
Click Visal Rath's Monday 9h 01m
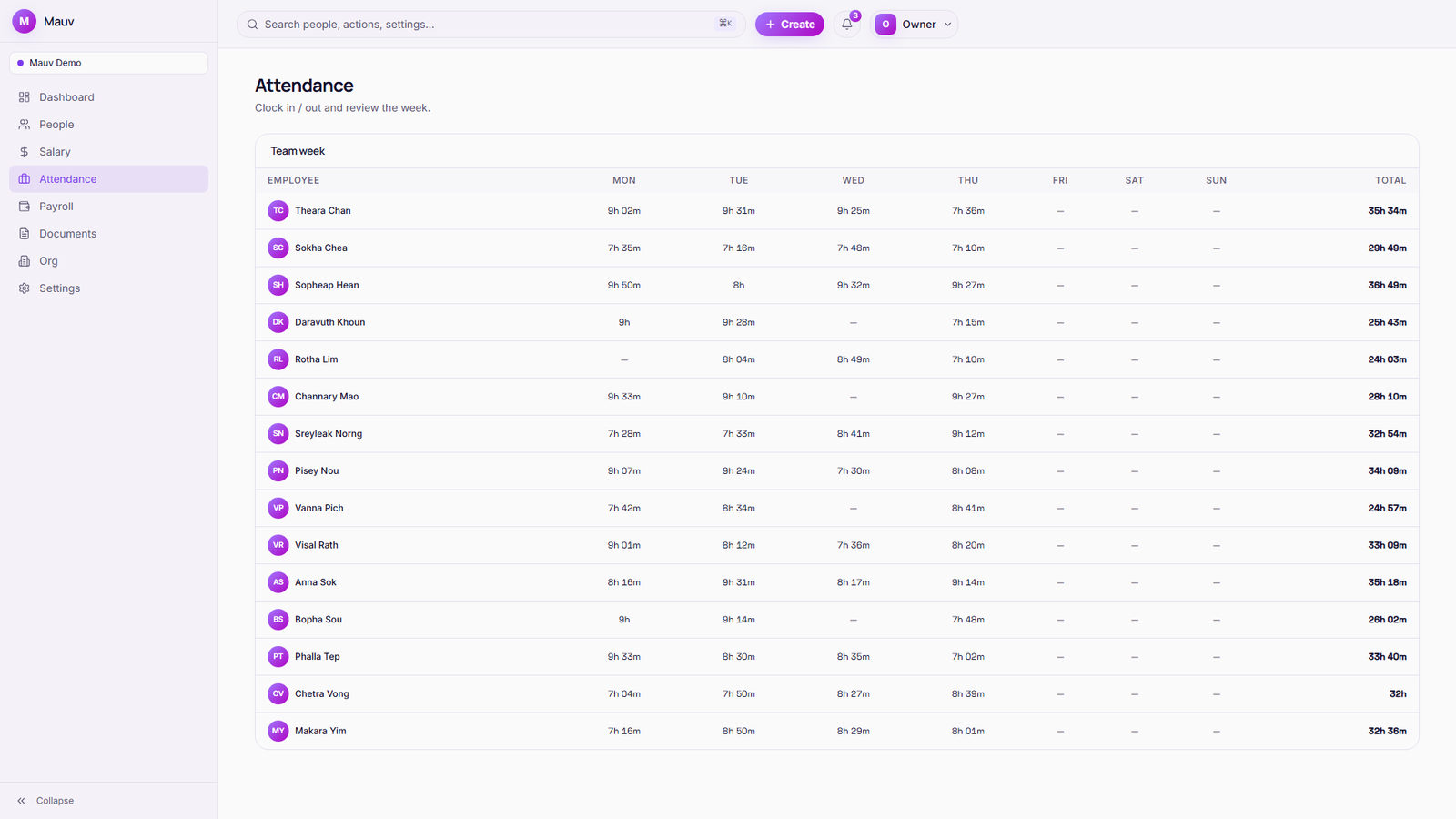(x=624, y=545)
